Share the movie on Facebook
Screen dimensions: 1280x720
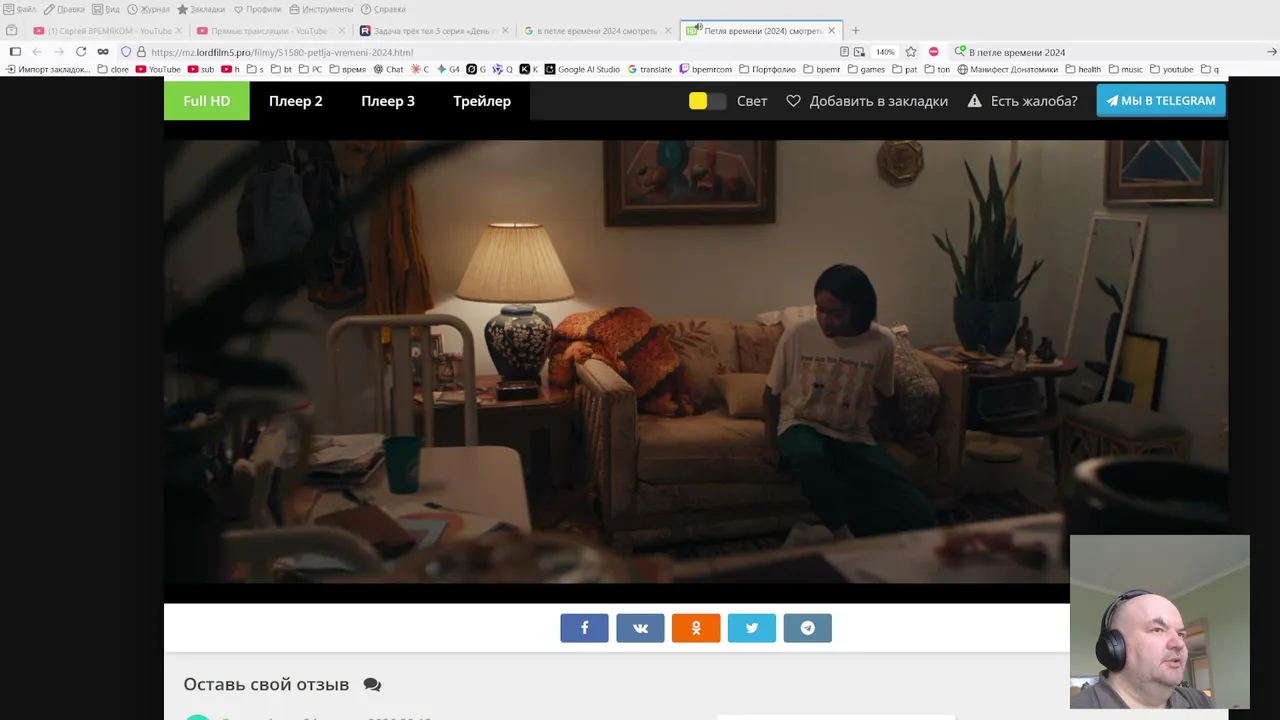(x=584, y=628)
